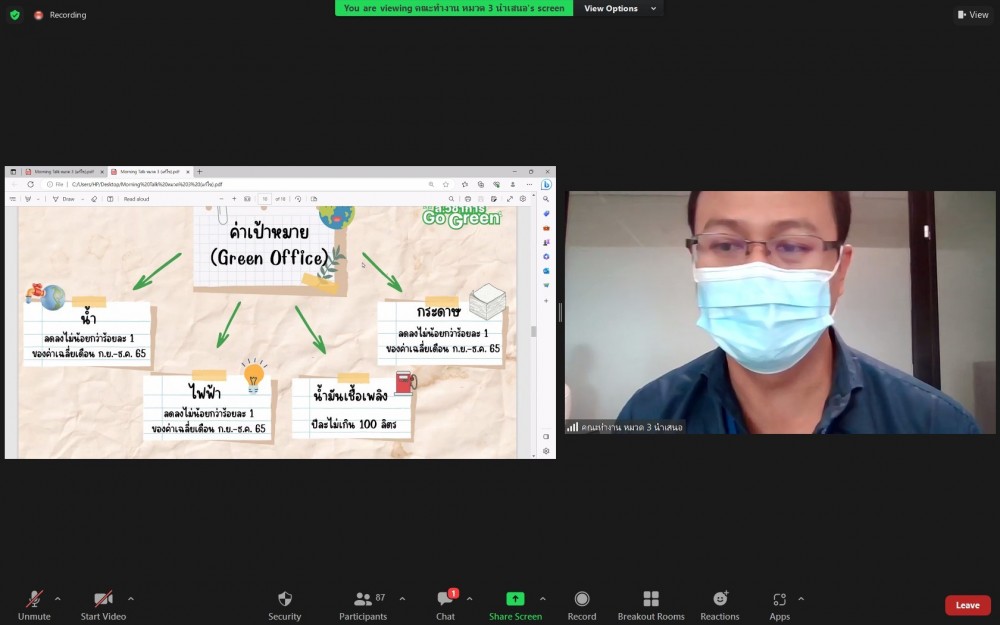This screenshot has height=625, width=1000.
Task: Start recording with Record button
Action: 582,605
